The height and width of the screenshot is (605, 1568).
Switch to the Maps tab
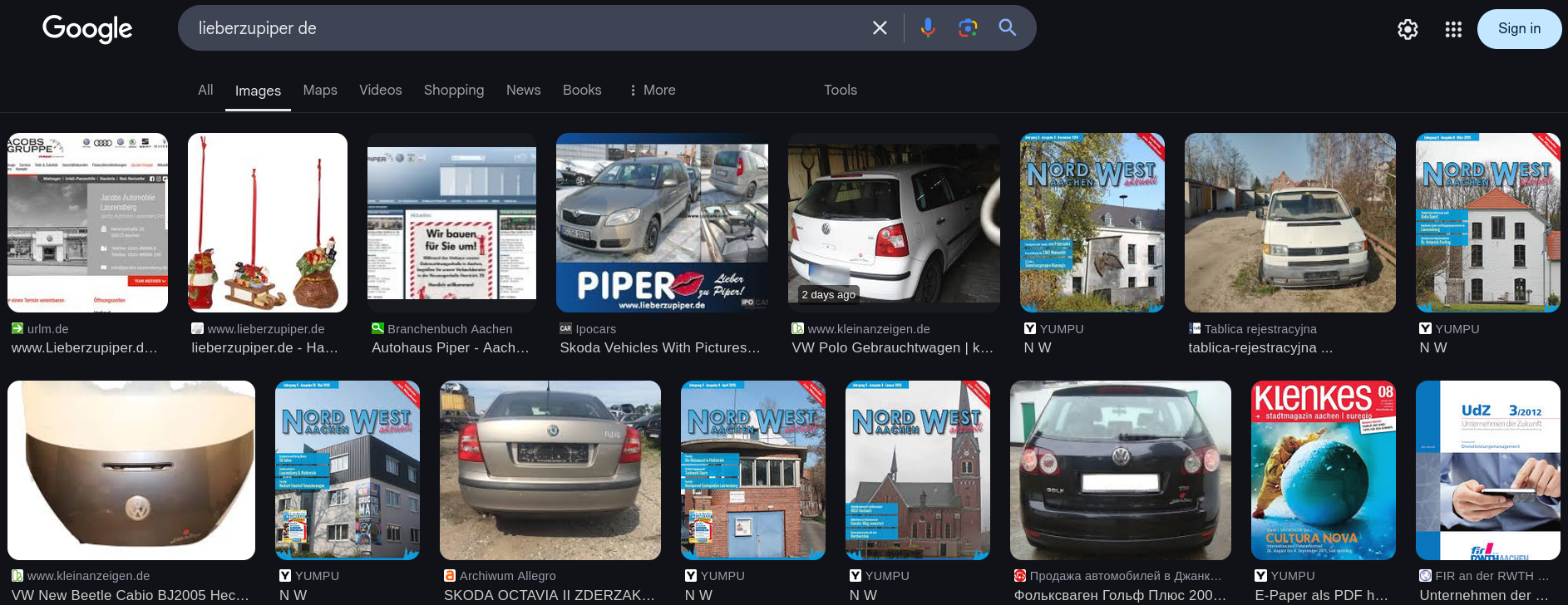pos(320,90)
